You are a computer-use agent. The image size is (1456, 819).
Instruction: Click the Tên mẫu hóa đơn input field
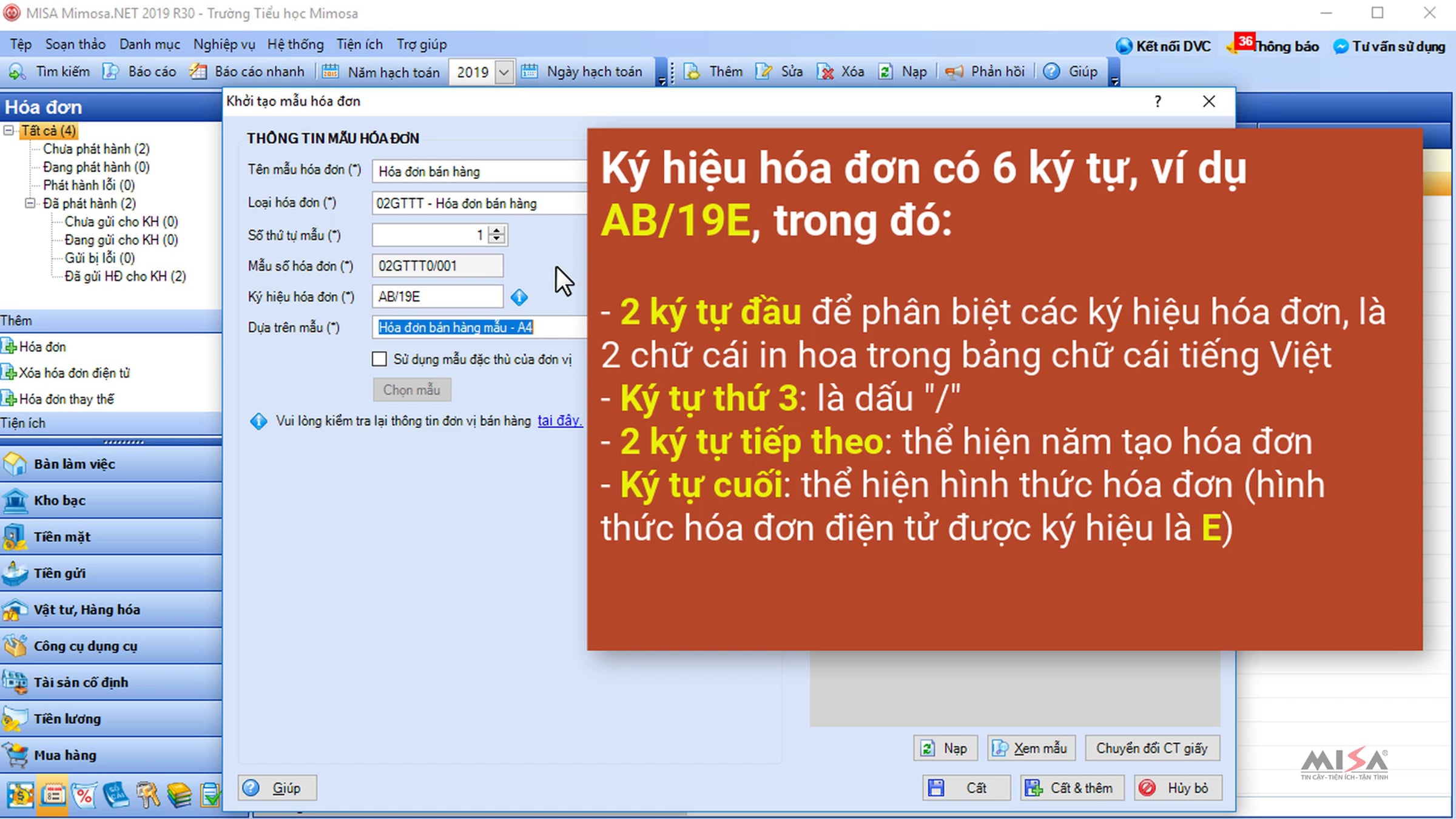point(479,172)
